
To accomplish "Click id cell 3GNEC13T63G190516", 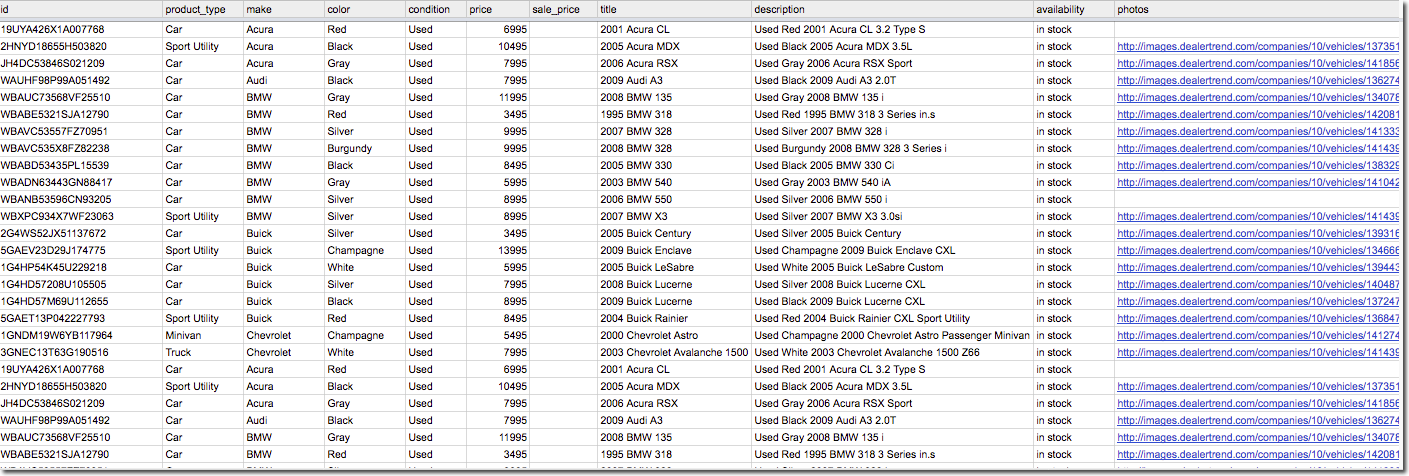I will [x=81, y=352].
